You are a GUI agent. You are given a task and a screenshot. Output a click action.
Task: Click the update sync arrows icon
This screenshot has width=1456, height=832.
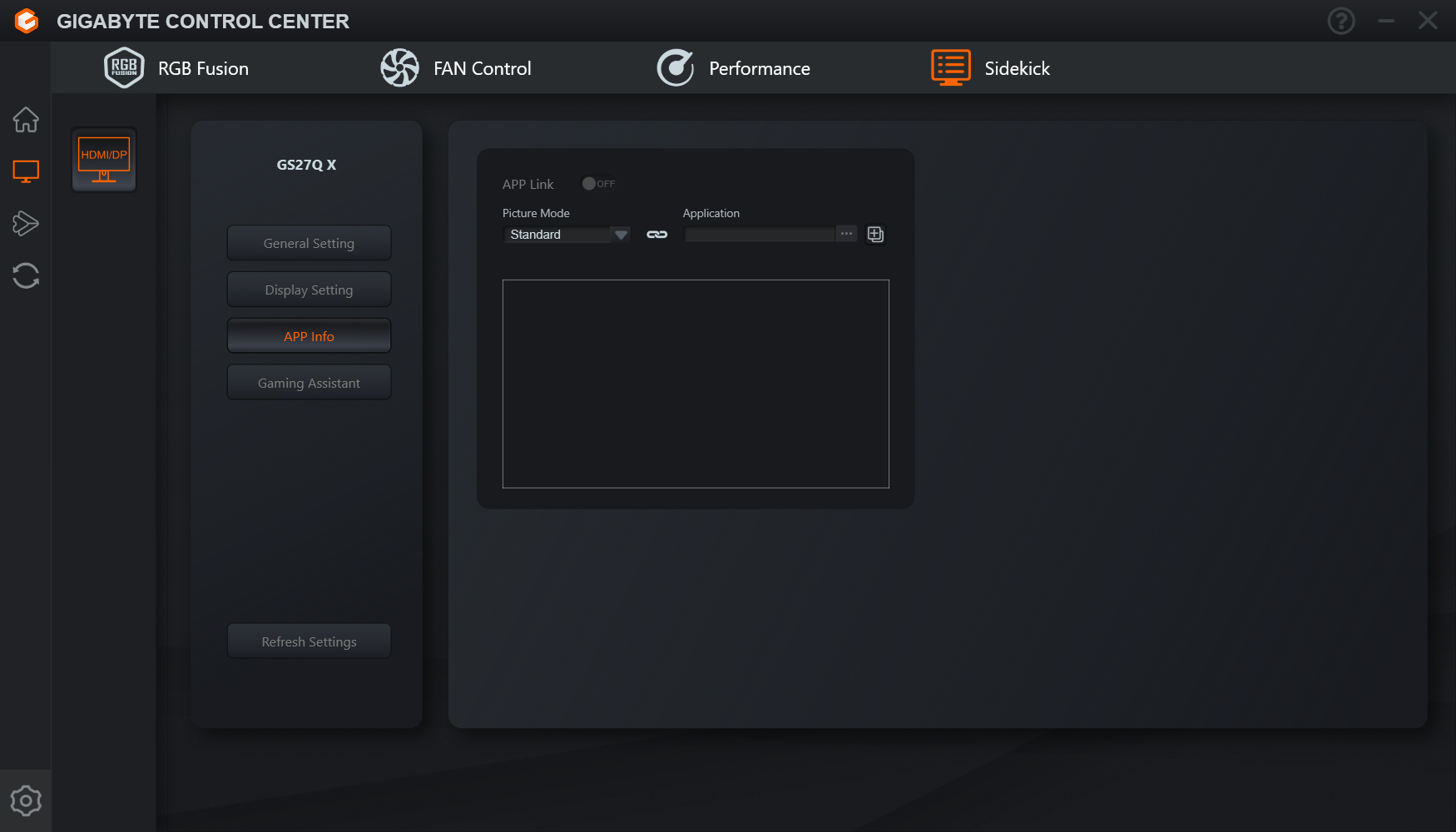[26, 275]
